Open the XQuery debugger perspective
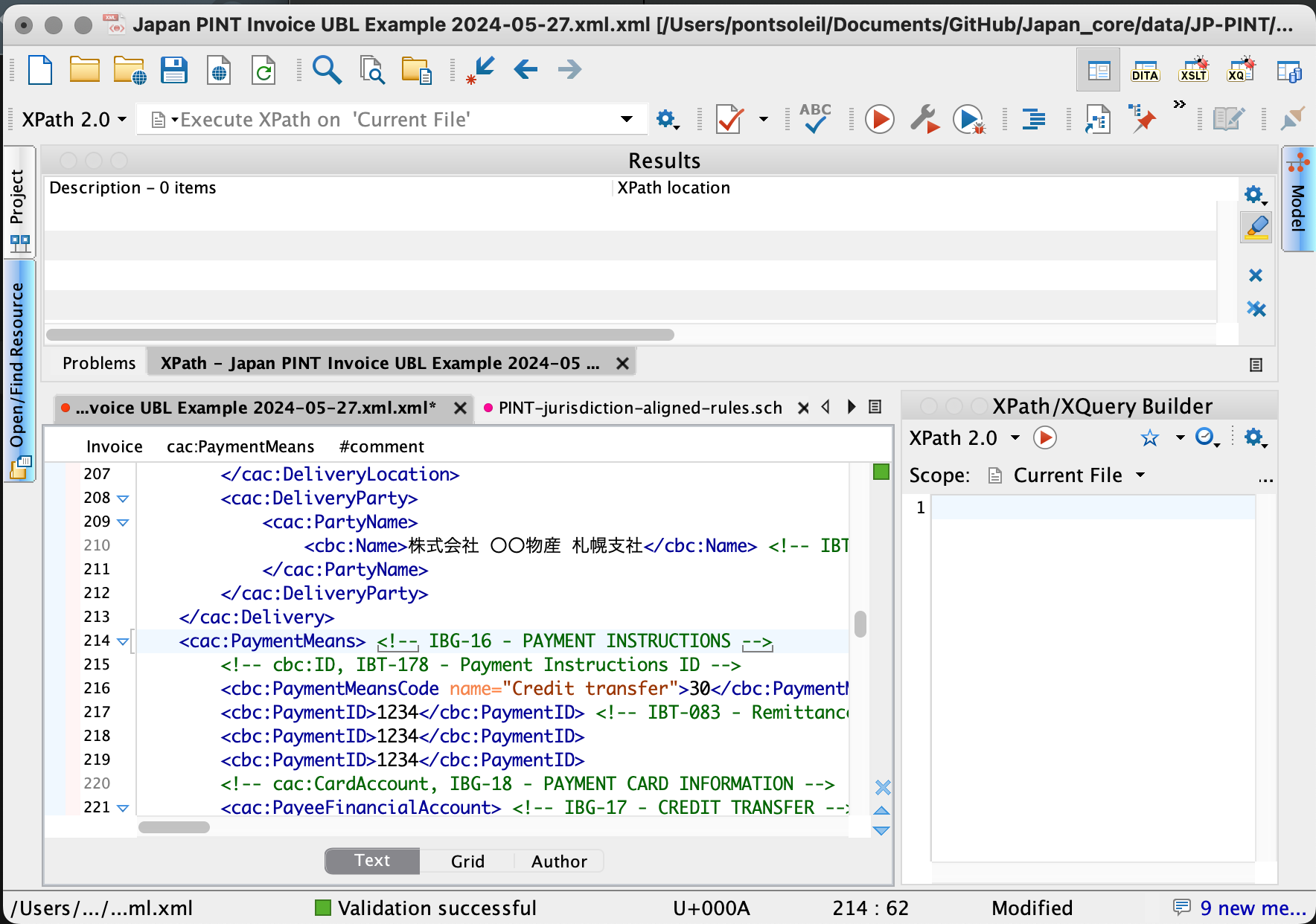 pos(1241,69)
